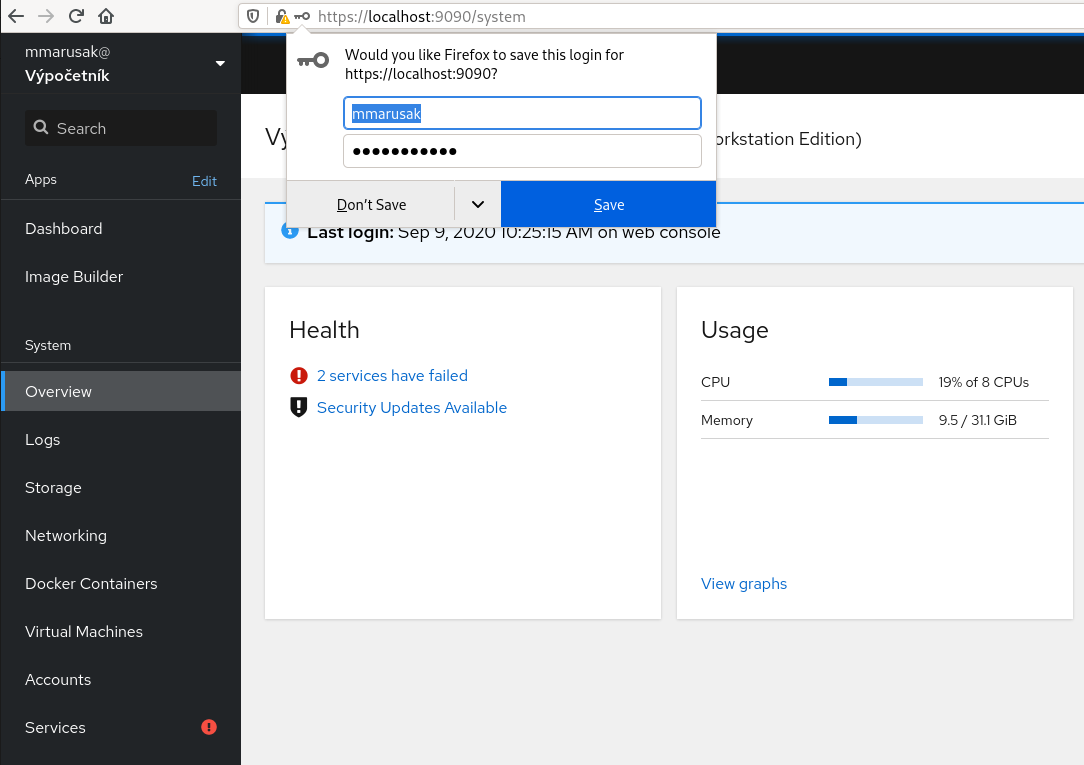This screenshot has width=1084, height=765.
Task: Click red failed services icon in Health
Action: [299, 375]
